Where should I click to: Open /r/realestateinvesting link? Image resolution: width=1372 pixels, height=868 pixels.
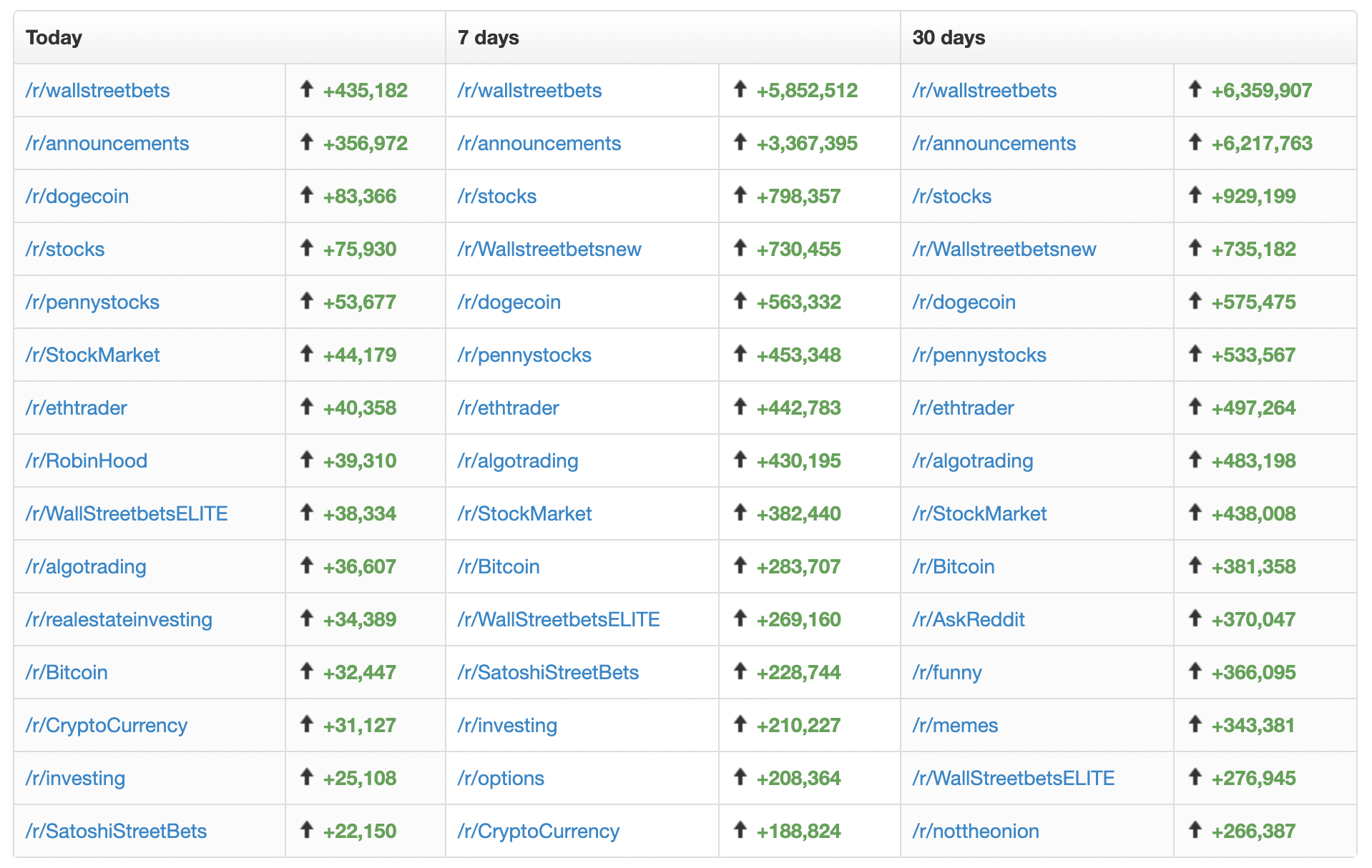[x=119, y=620]
